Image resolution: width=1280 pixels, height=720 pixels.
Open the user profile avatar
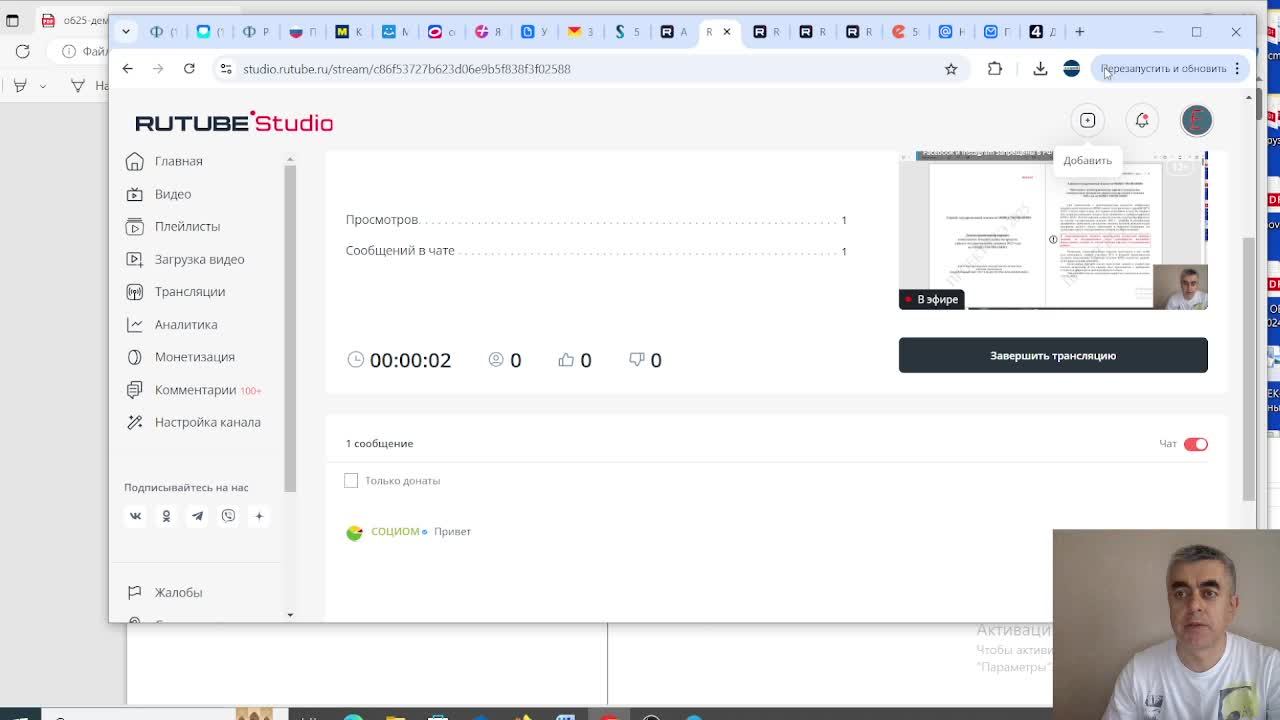1196,120
